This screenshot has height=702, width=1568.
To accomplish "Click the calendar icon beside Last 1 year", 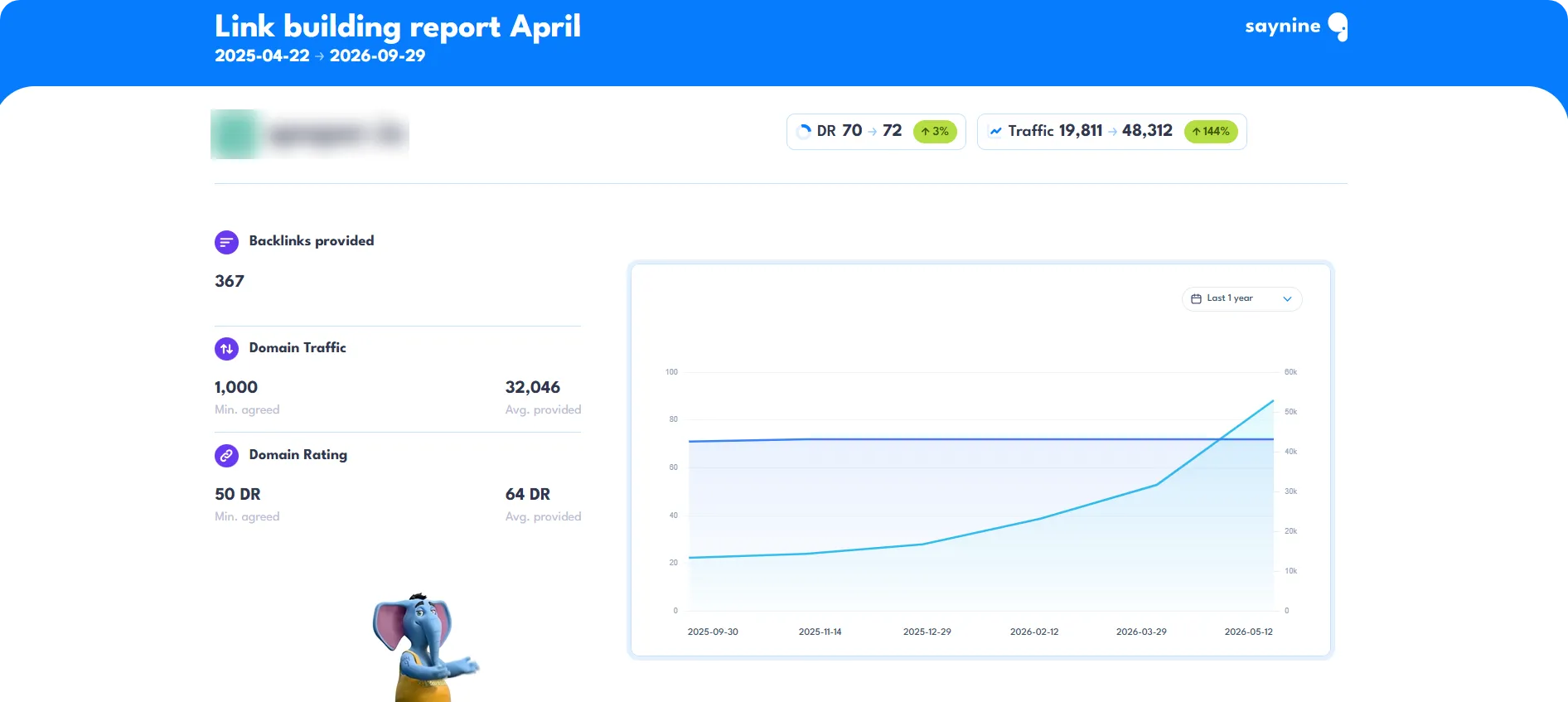I will click(1196, 298).
